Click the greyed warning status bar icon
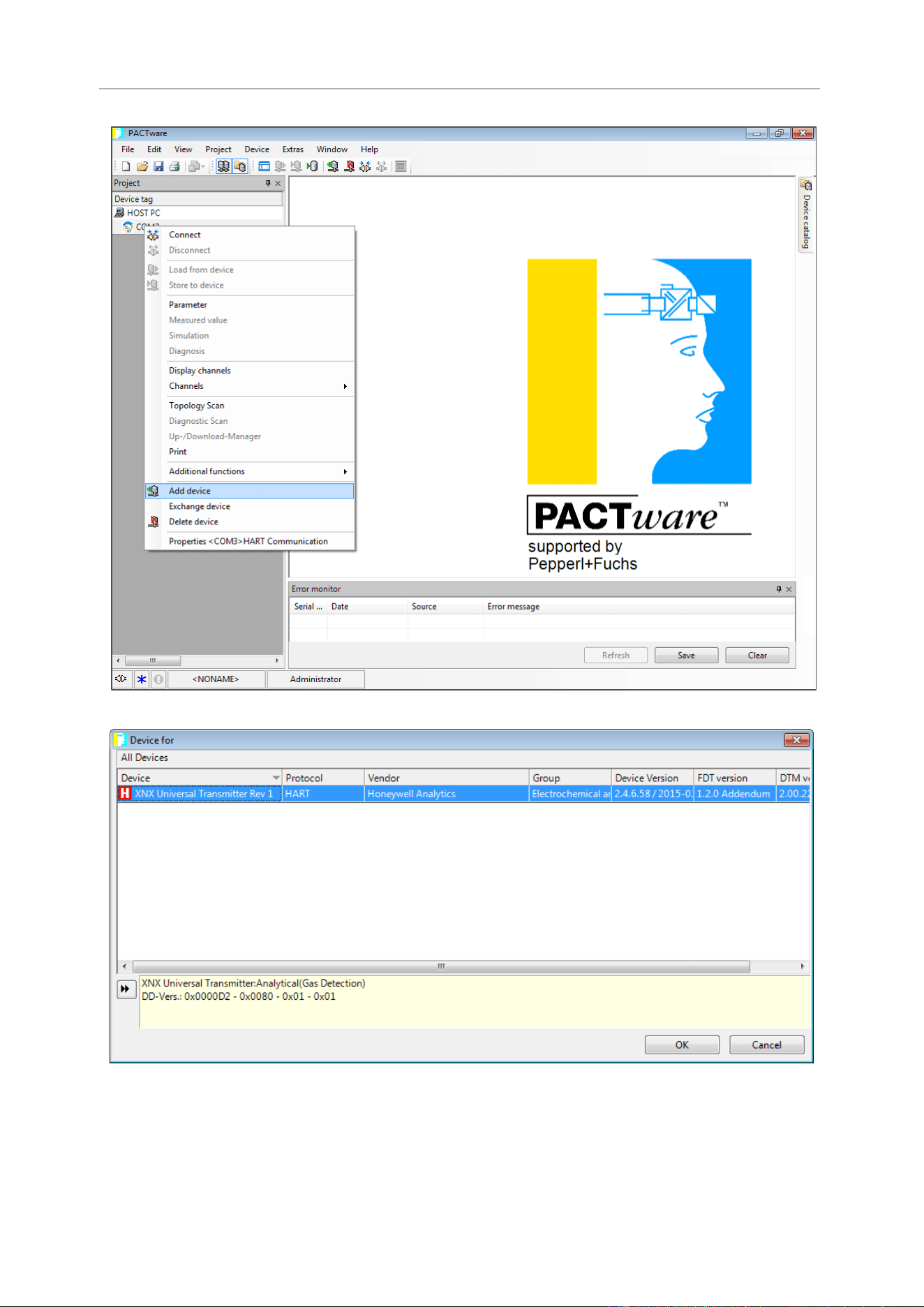The height and width of the screenshot is (1307, 924). pos(158,679)
